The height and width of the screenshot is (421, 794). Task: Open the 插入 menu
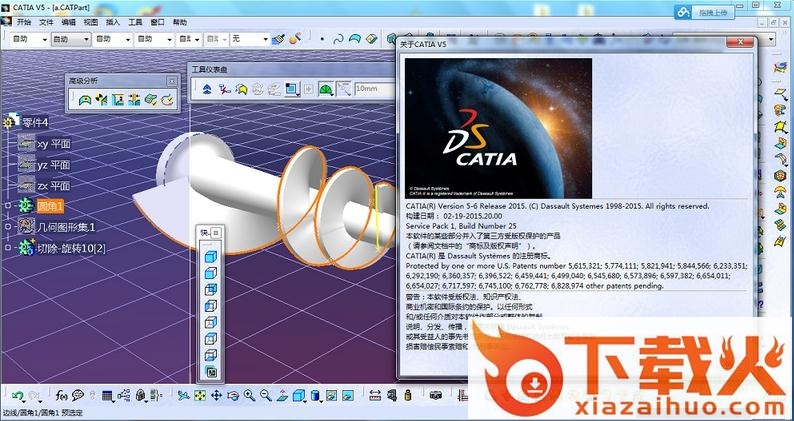[x=112, y=22]
